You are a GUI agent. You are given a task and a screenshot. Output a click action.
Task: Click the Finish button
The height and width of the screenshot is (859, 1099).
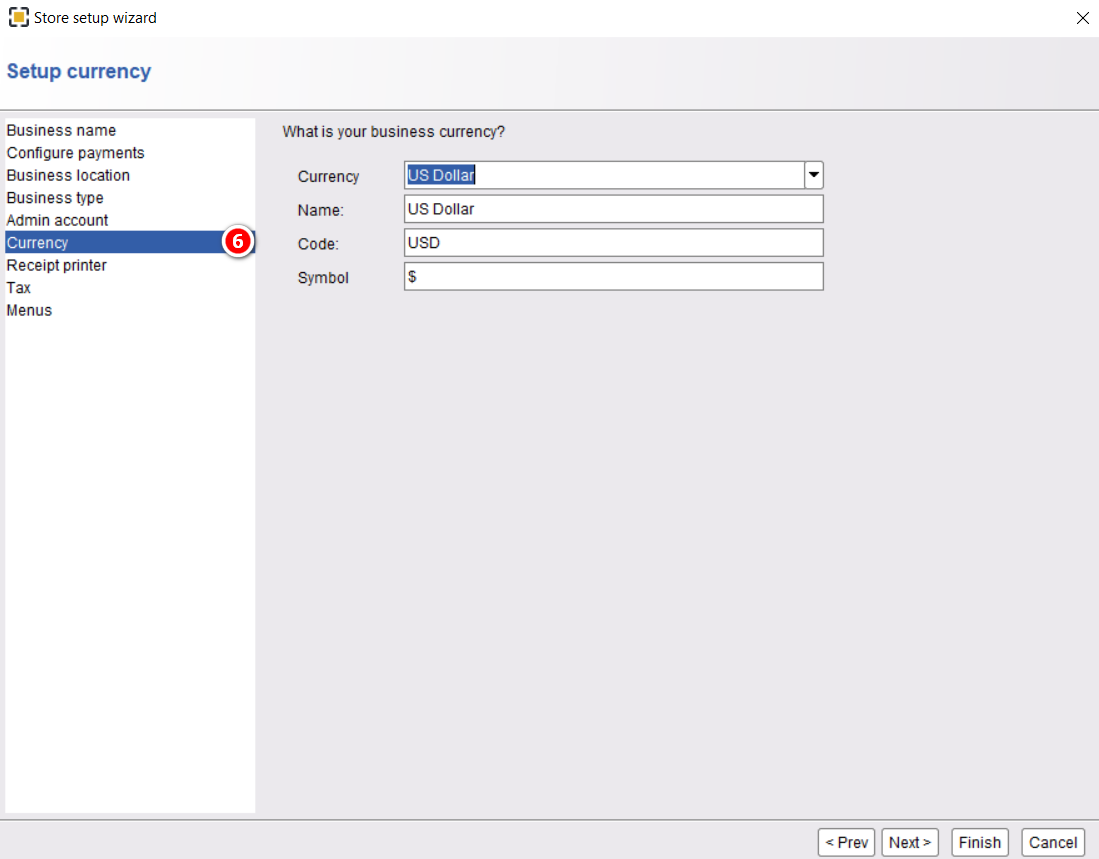point(979,842)
